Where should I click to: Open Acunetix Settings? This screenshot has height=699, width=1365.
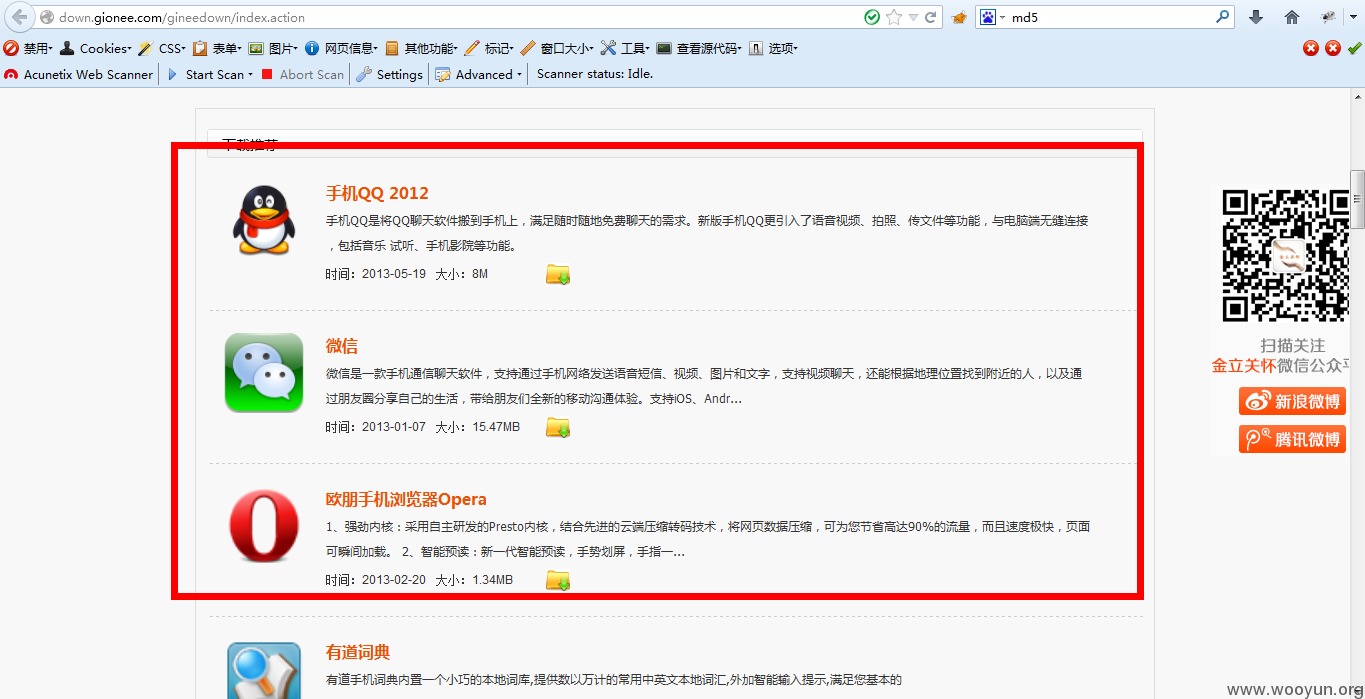tap(390, 74)
